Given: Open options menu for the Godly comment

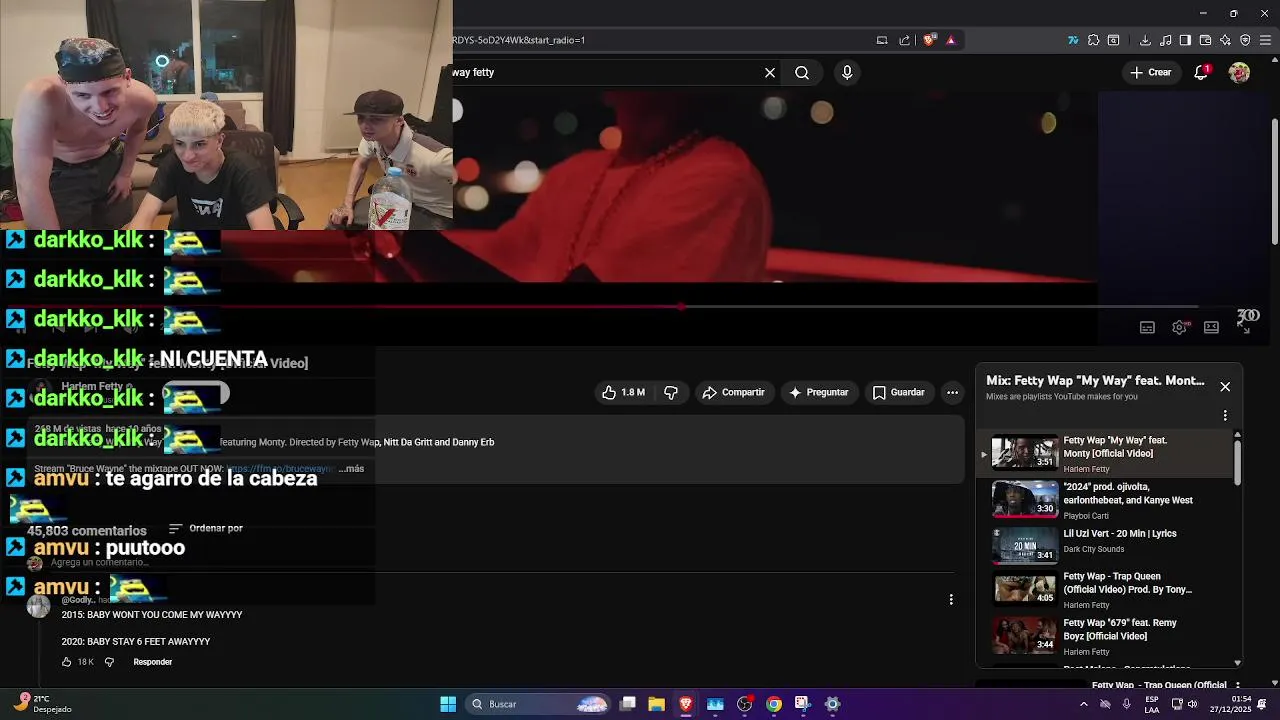Looking at the screenshot, I should coord(951,599).
